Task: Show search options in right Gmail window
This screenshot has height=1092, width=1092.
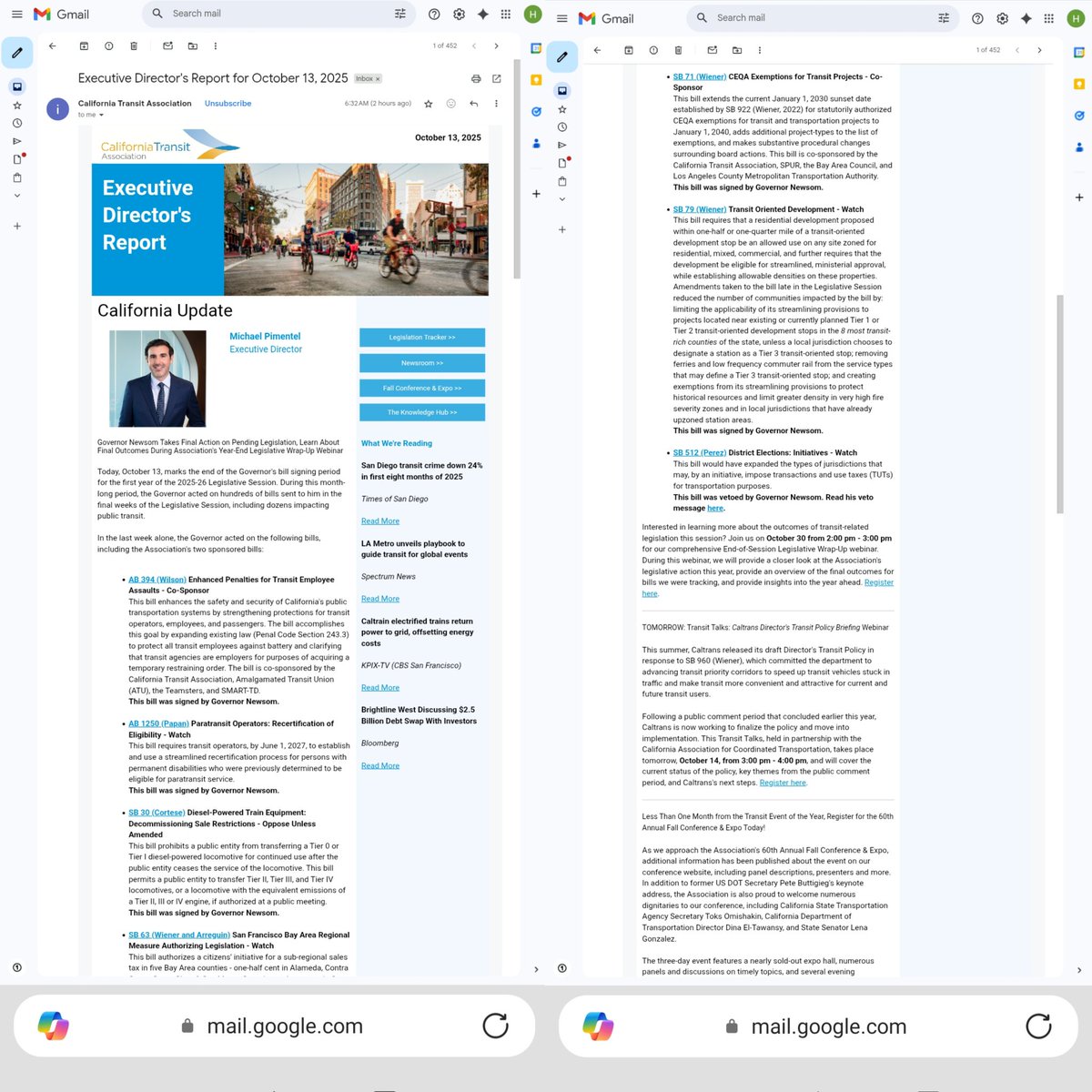Action: (x=944, y=18)
